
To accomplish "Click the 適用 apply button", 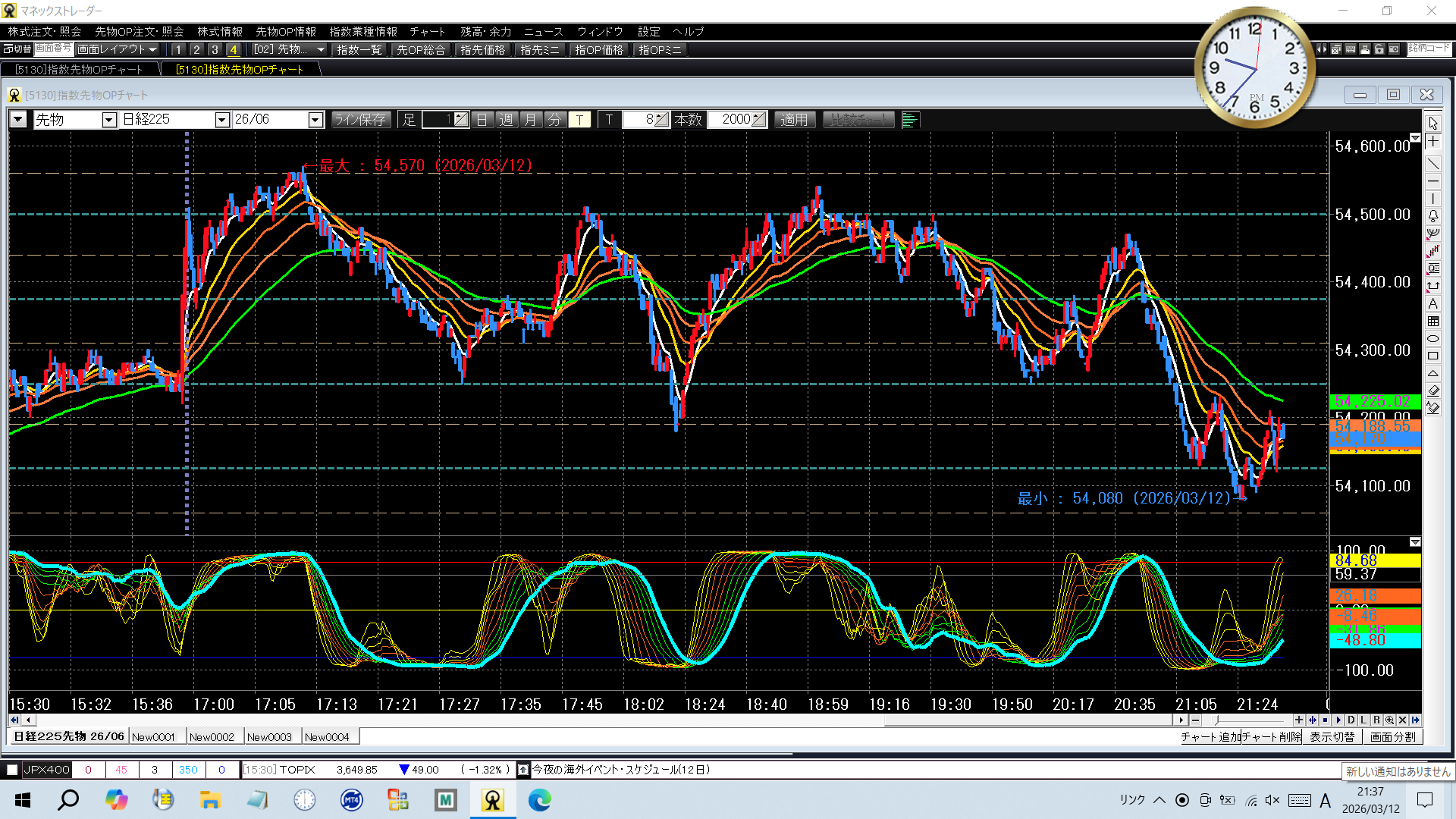I will (x=794, y=120).
